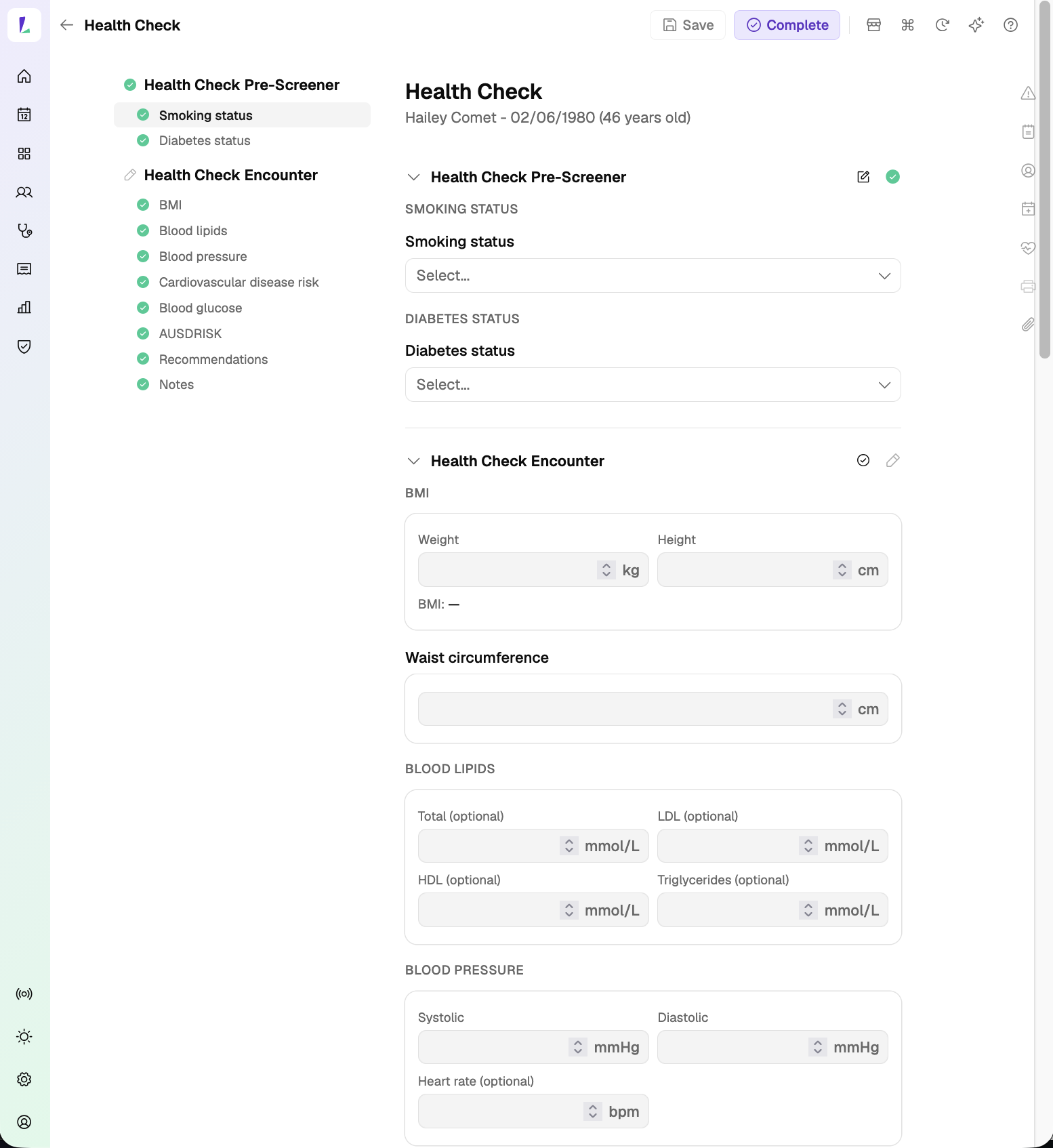Screen dimensions: 1053x1148
Task: Select Smoking status in the outline
Action: 242,115
